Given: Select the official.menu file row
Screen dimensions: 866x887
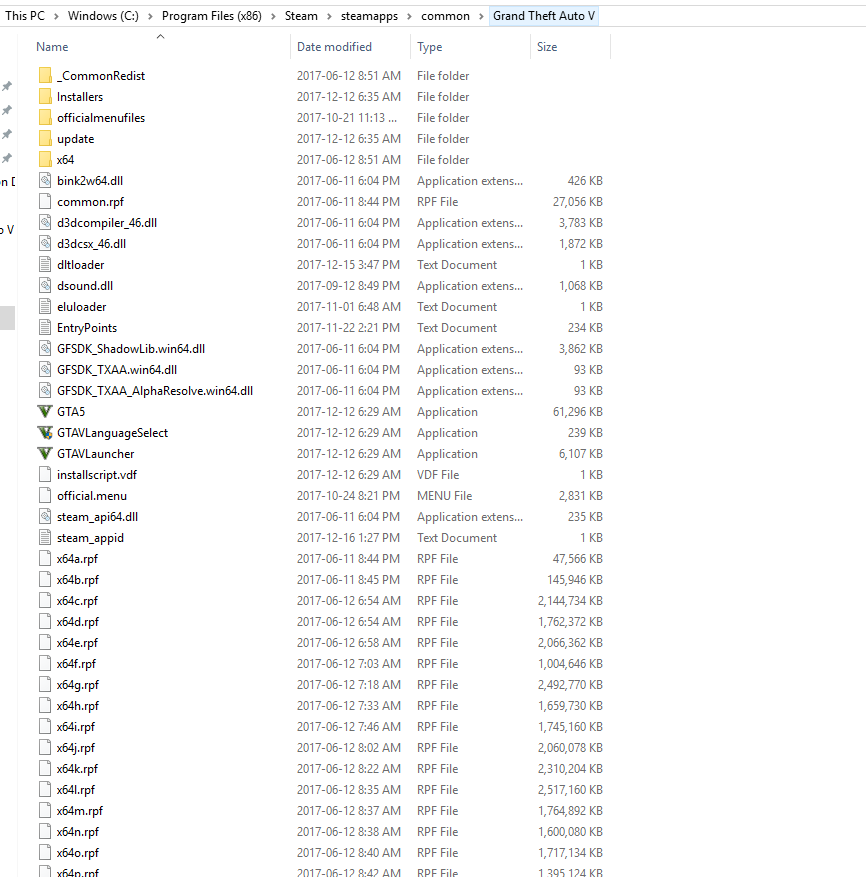Looking at the screenshot, I should (320, 496).
